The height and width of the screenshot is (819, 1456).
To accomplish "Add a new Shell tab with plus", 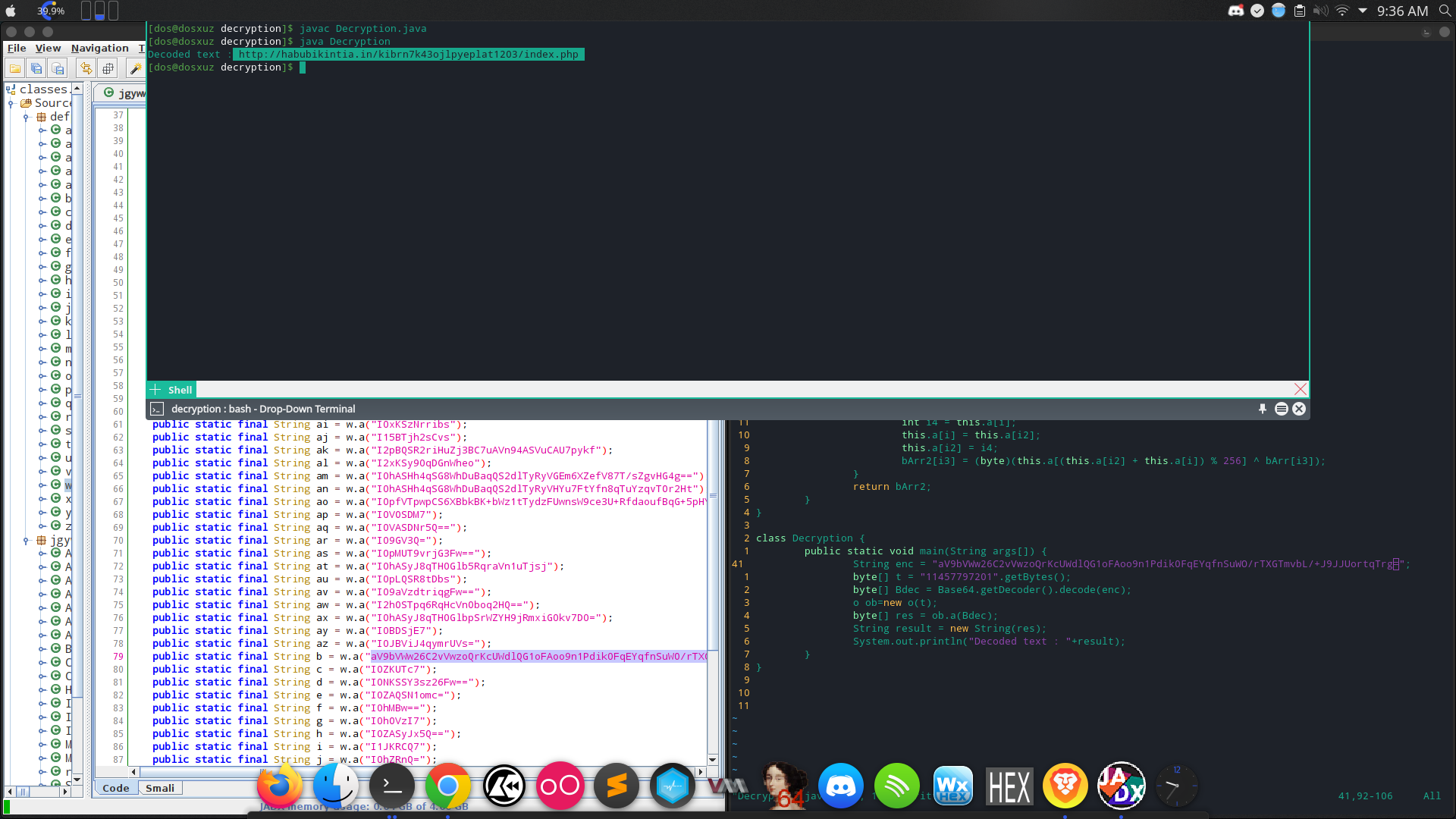I will [x=155, y=390].
